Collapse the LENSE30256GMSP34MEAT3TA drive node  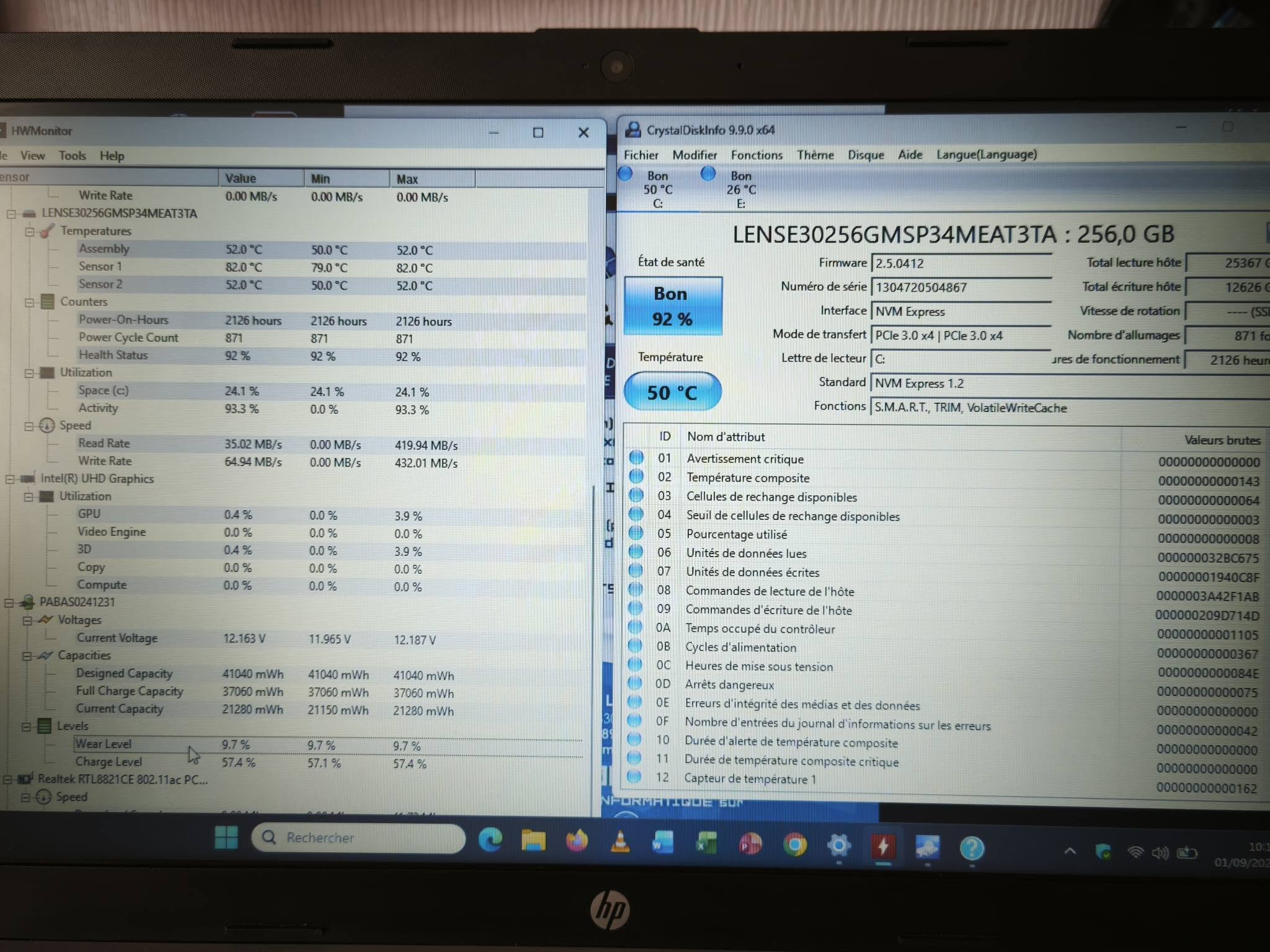(x=11, y=214)
